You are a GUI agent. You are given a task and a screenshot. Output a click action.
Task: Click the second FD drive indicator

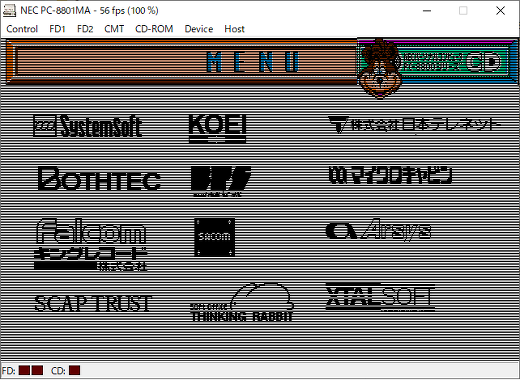(x=37, y=370)
